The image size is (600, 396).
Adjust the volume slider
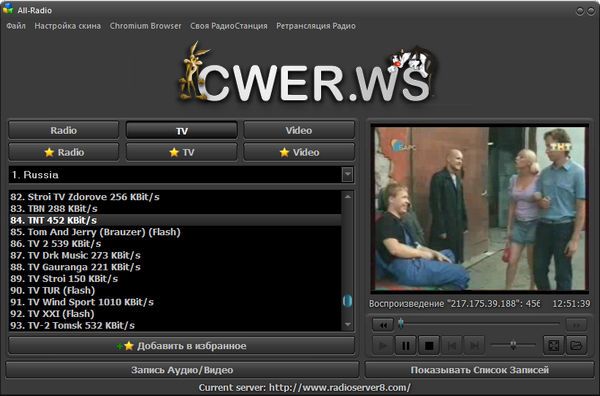[514, 345]
